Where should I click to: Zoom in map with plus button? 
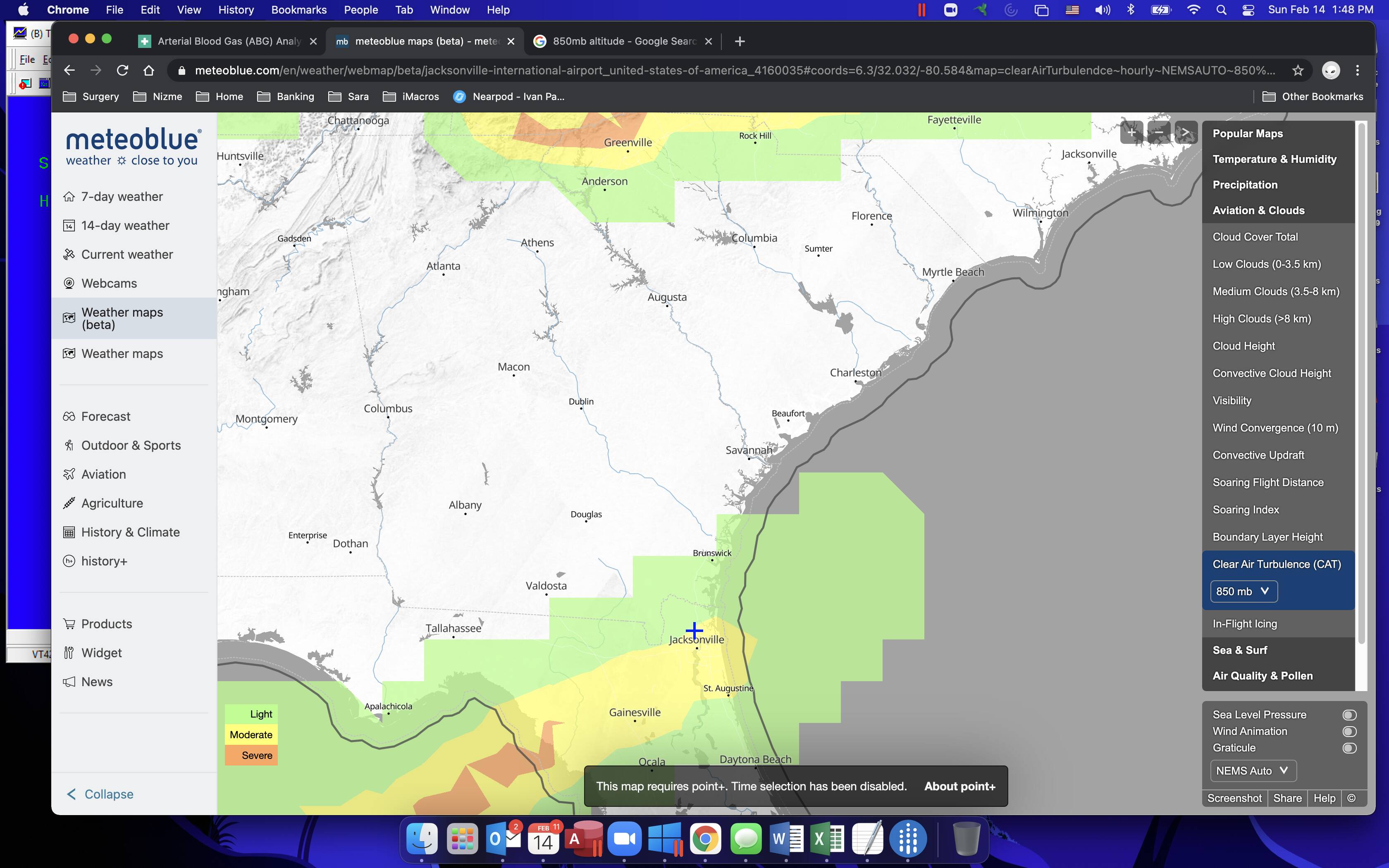tap(1131, 133)
